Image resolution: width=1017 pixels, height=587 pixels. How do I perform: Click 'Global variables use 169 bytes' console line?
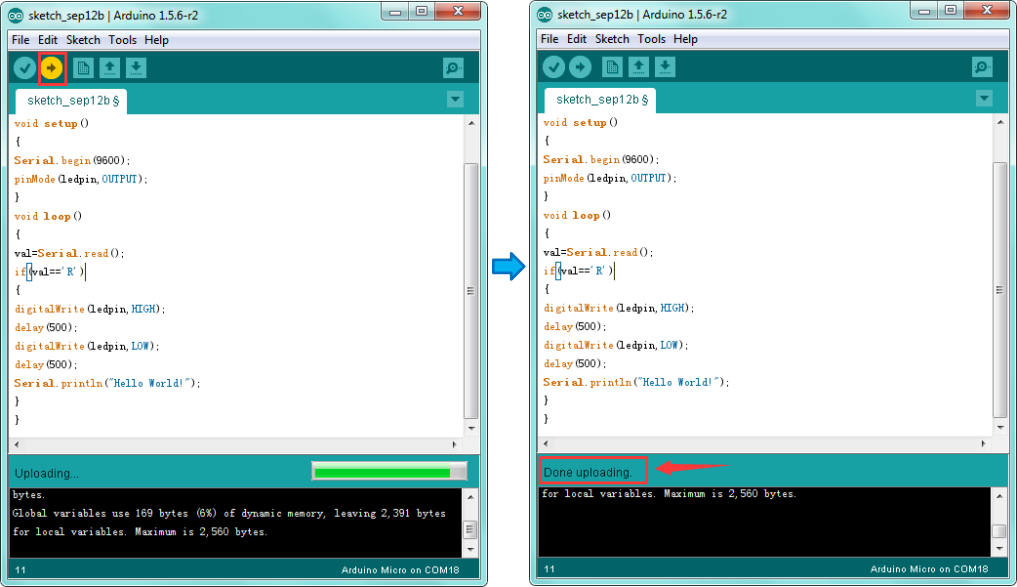(x=229, y=513)
